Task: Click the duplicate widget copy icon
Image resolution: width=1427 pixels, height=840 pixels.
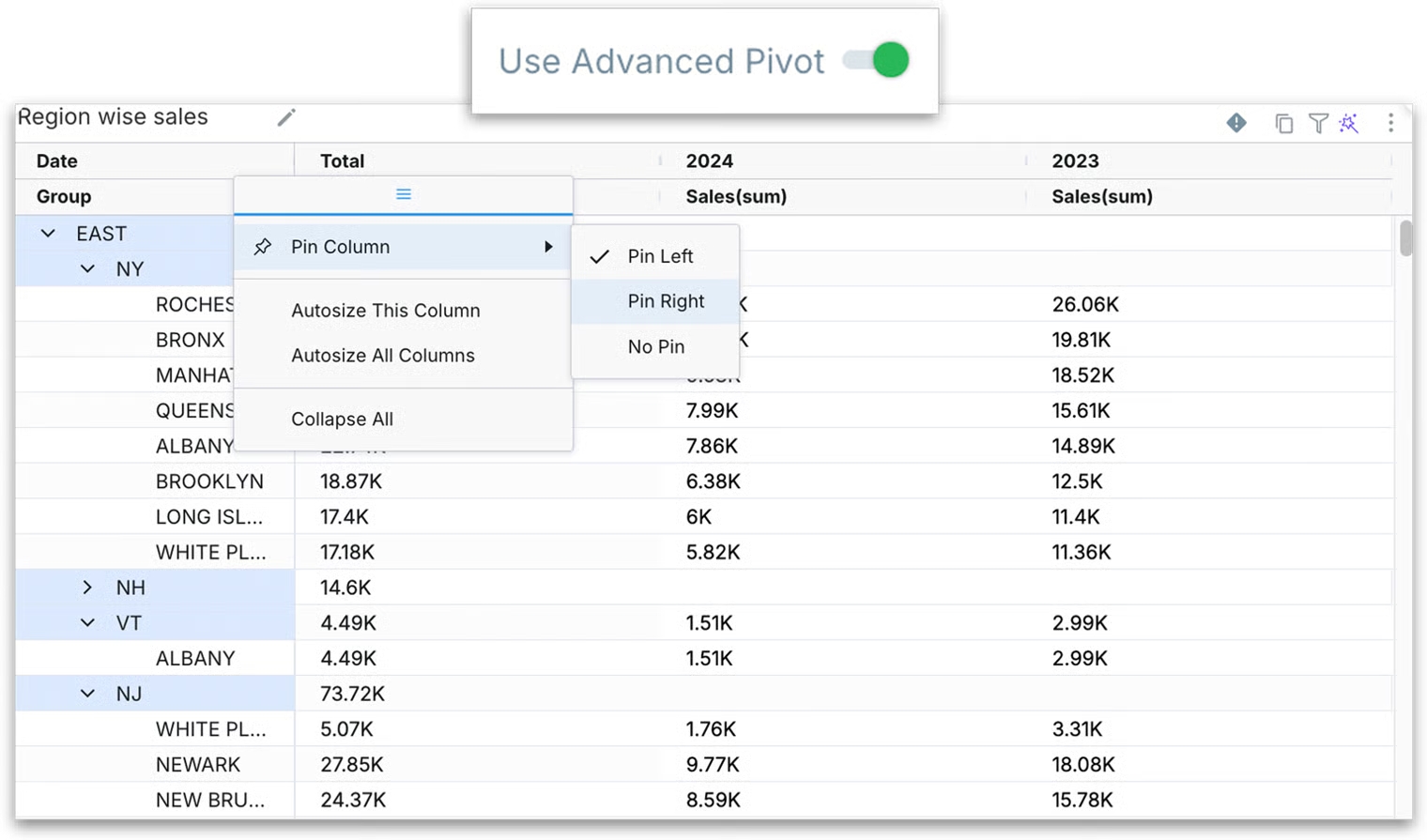Action: 1283,124
